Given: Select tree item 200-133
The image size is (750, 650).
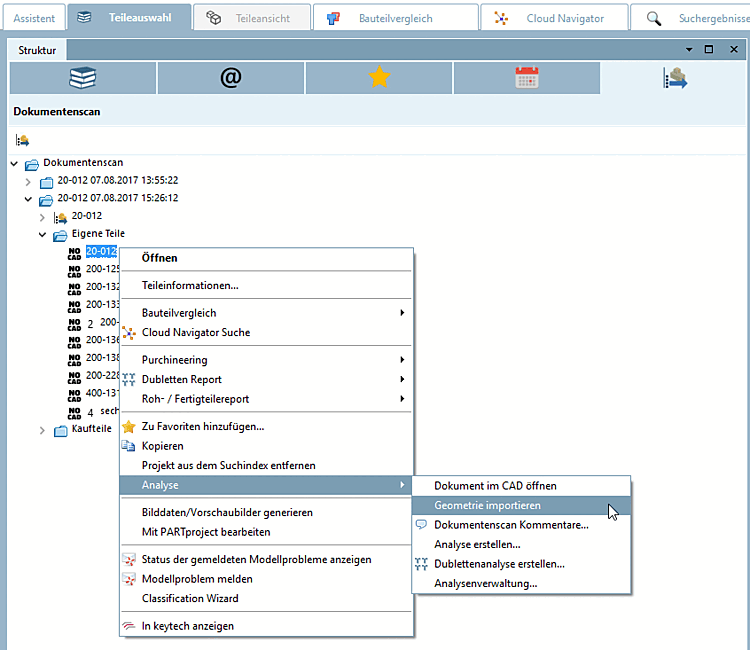Looking at the screenshot, I should pyautogui.click(x=102, y=305).
